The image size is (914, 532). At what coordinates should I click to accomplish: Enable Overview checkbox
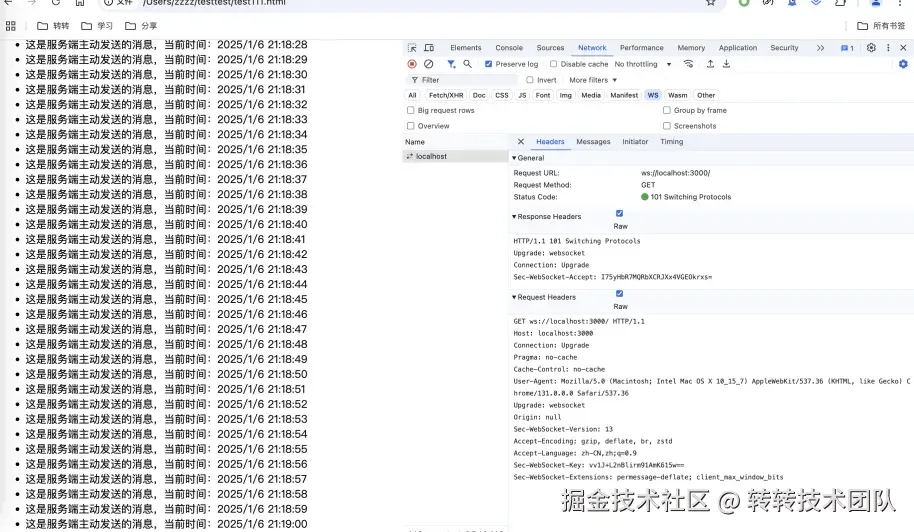click(x=410, y=126)
